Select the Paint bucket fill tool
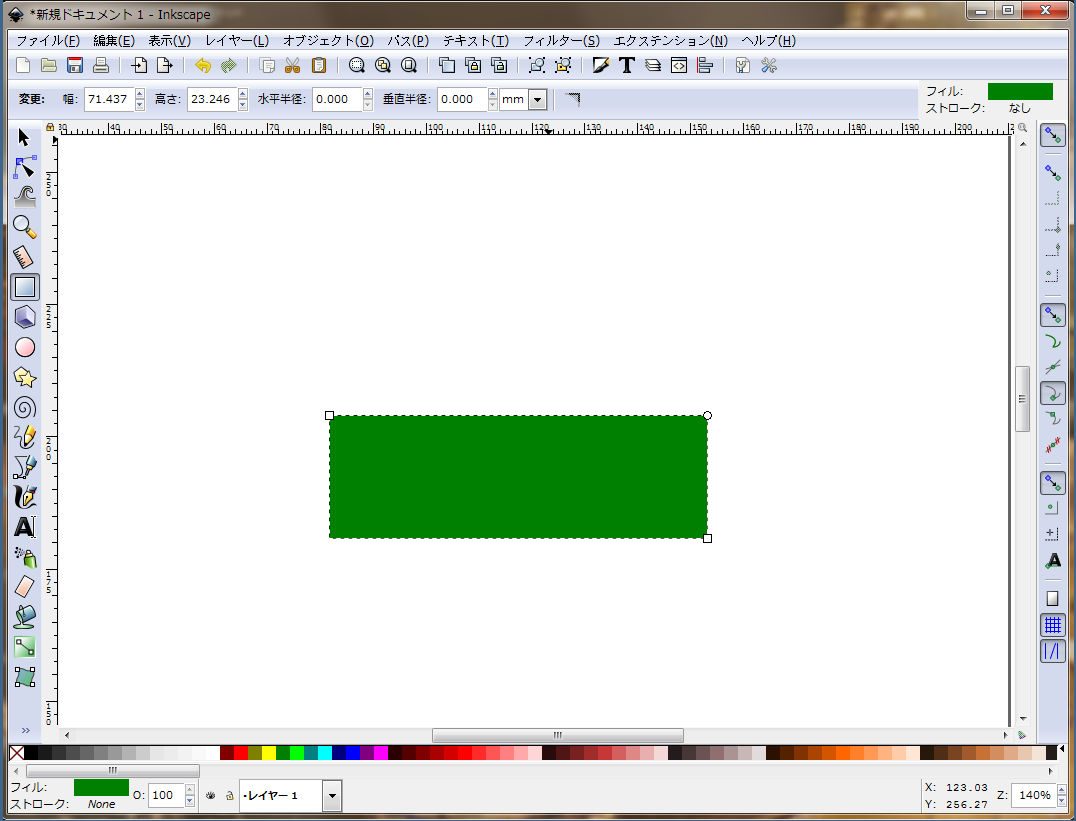The image size is (1076, 821). point(25,617)
